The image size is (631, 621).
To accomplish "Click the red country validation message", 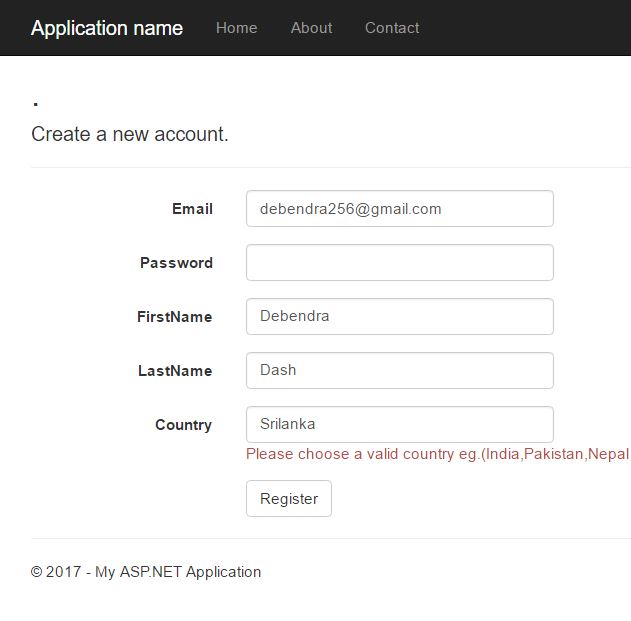I will click(x=437, y=454).
